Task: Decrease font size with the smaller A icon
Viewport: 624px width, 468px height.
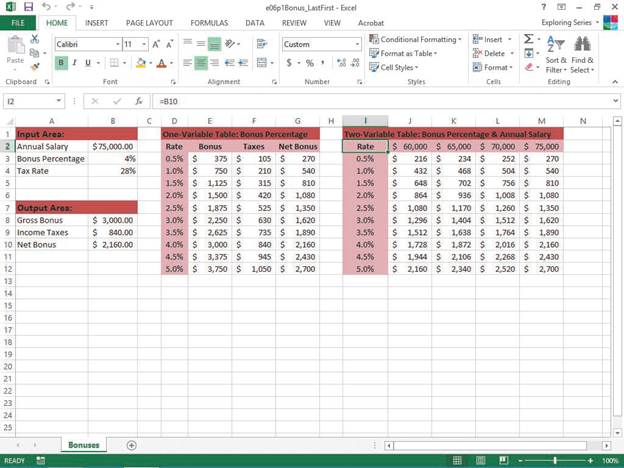Action: (x=170, y=44)
